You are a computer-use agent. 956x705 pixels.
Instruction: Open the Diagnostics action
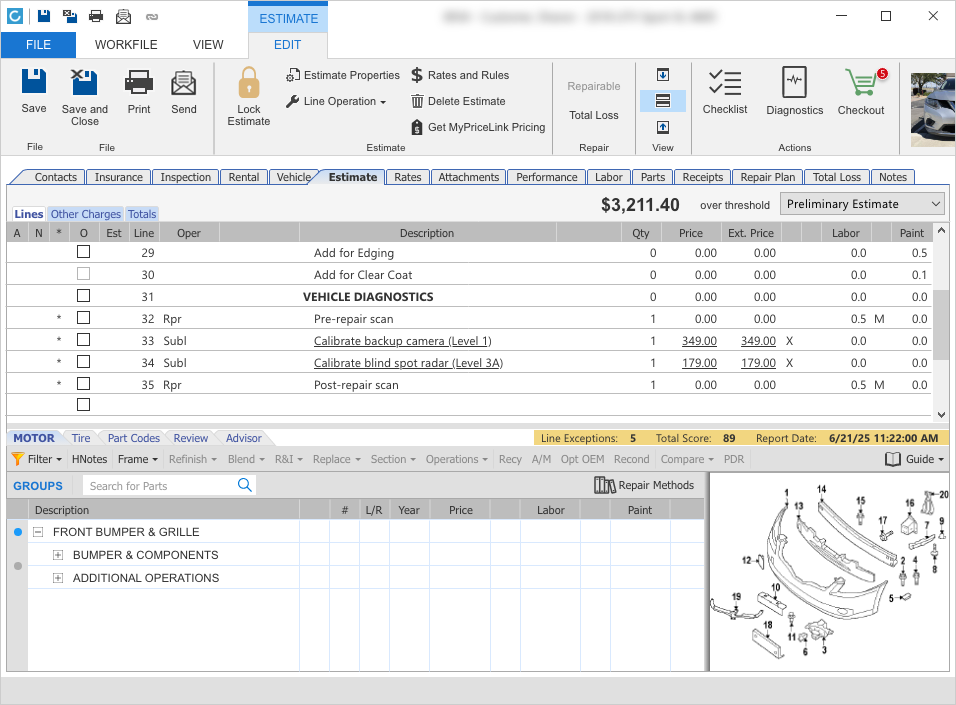794,91
